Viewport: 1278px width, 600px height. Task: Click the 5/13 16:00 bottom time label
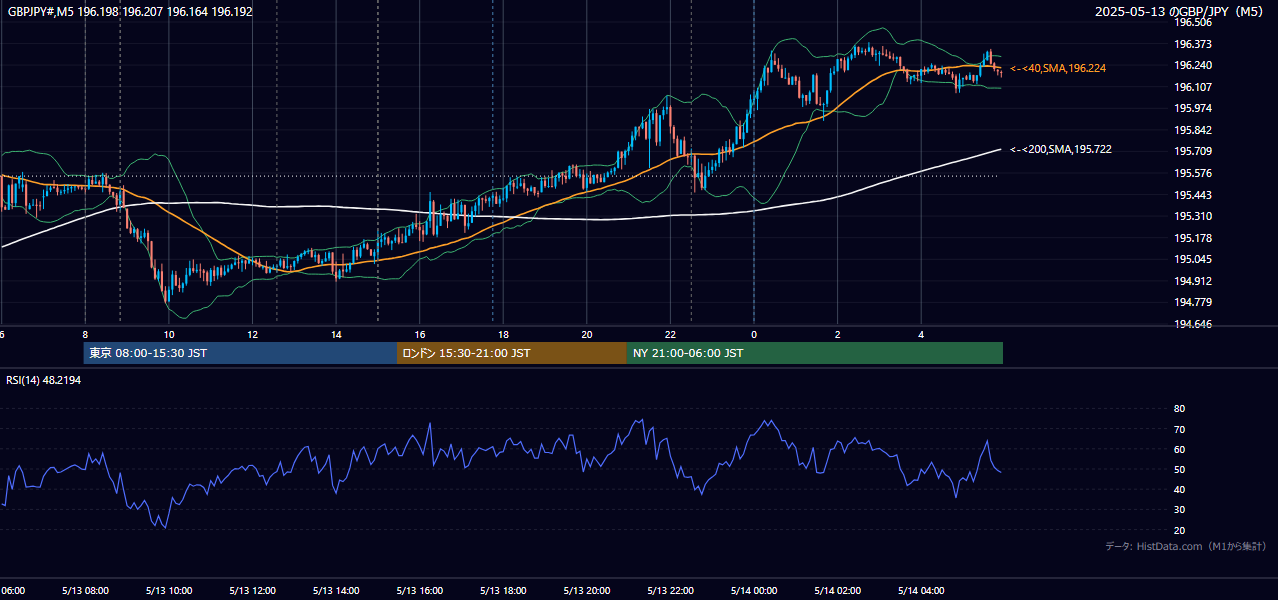tap(420, 591)
